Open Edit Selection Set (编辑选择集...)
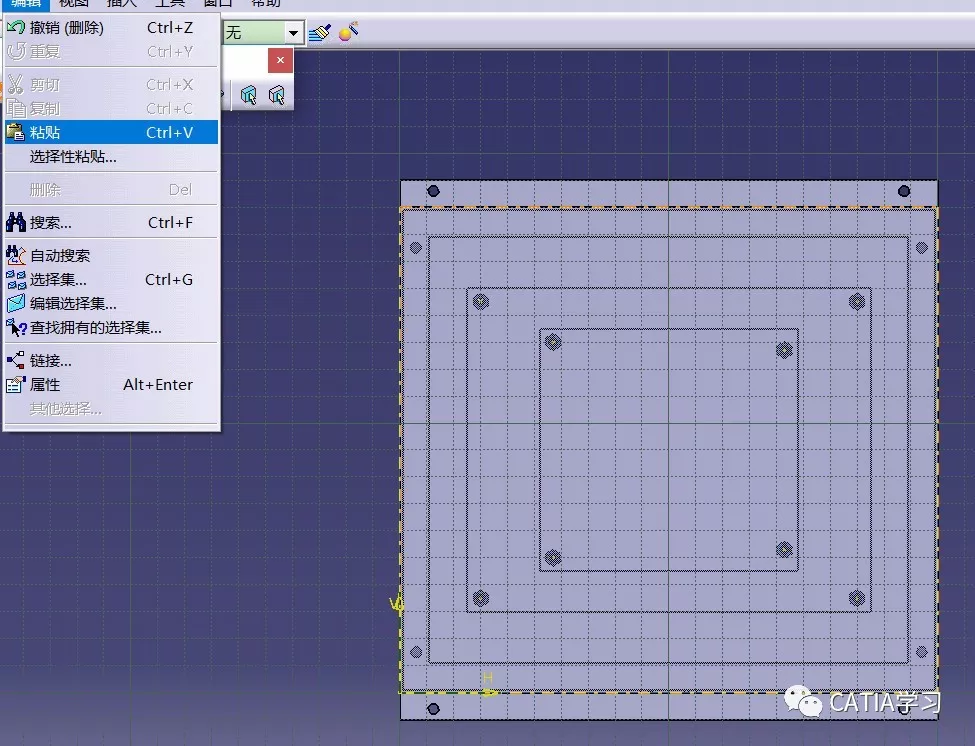The height and width of the screenshot is (746, 975). pyautogui.click(x=73, y=304)
